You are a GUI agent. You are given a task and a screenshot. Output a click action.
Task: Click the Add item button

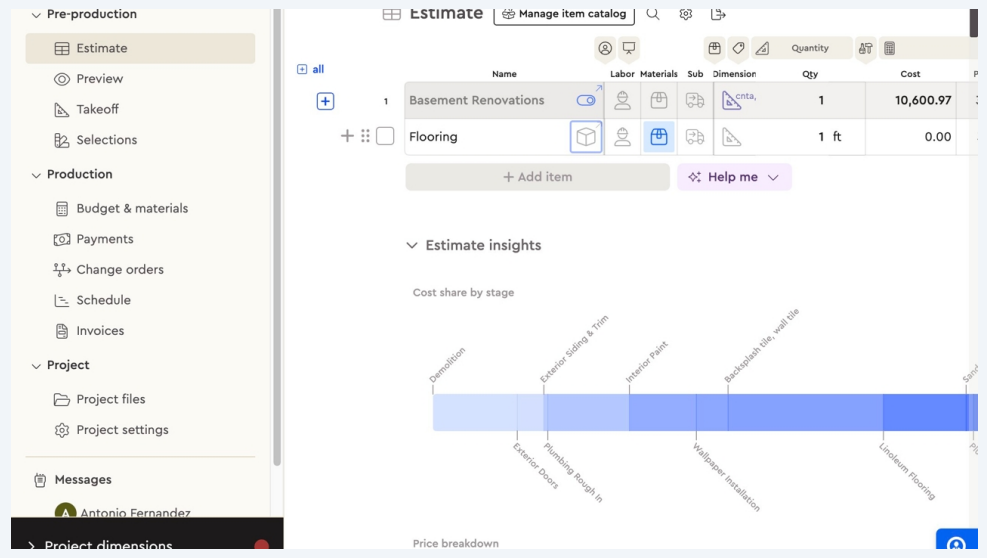pos(537,177)
